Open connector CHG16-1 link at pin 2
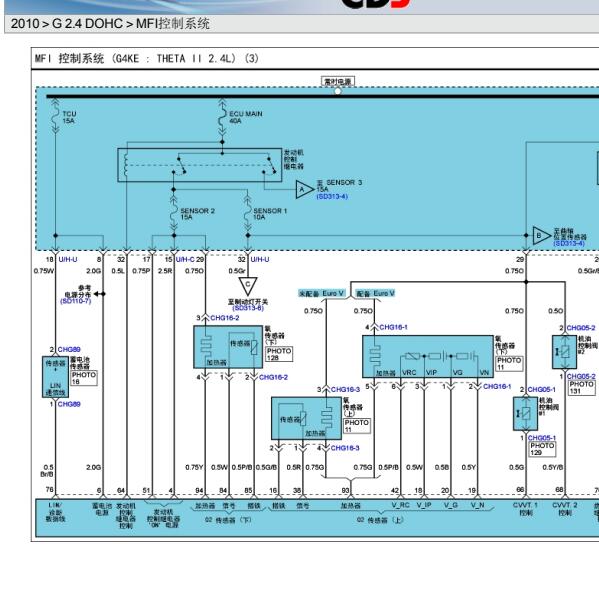The image size is (599, 603). tap(497, 386)
